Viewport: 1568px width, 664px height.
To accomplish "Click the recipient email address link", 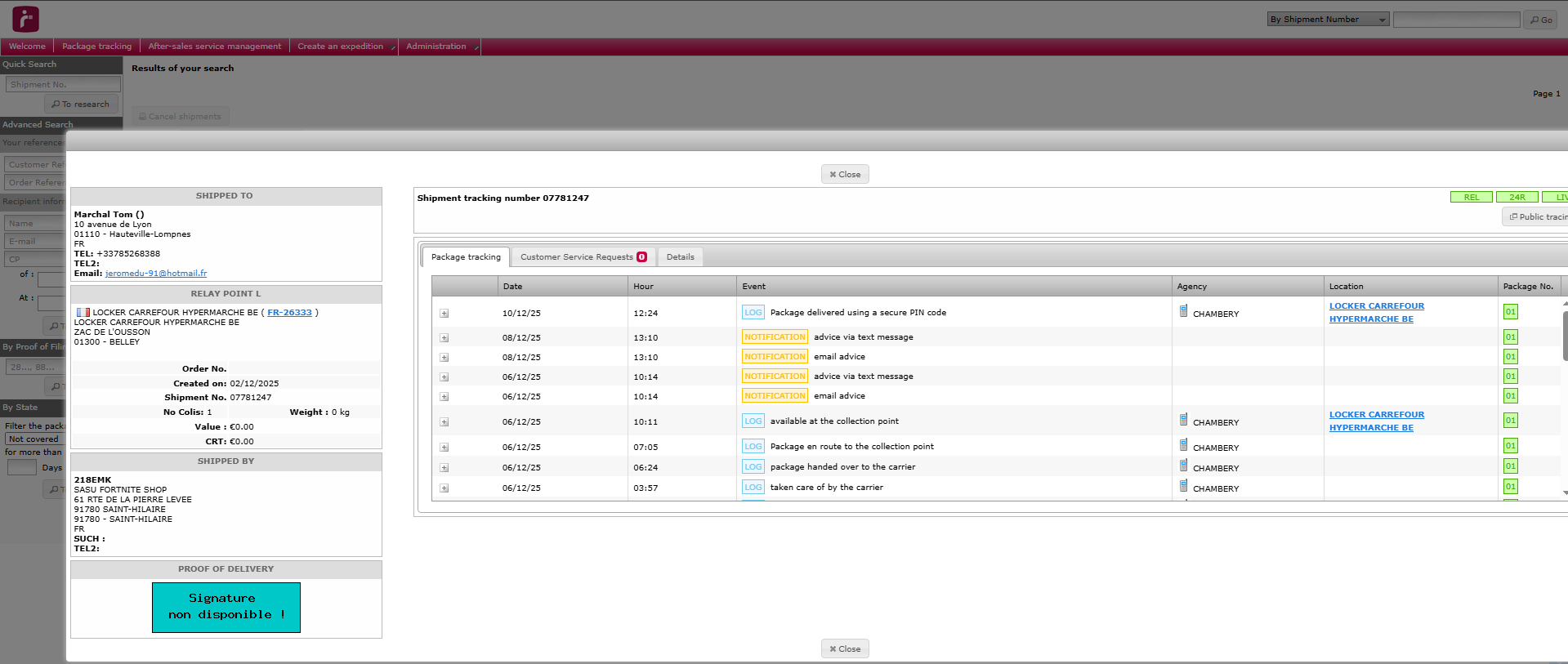I will 156,274.
